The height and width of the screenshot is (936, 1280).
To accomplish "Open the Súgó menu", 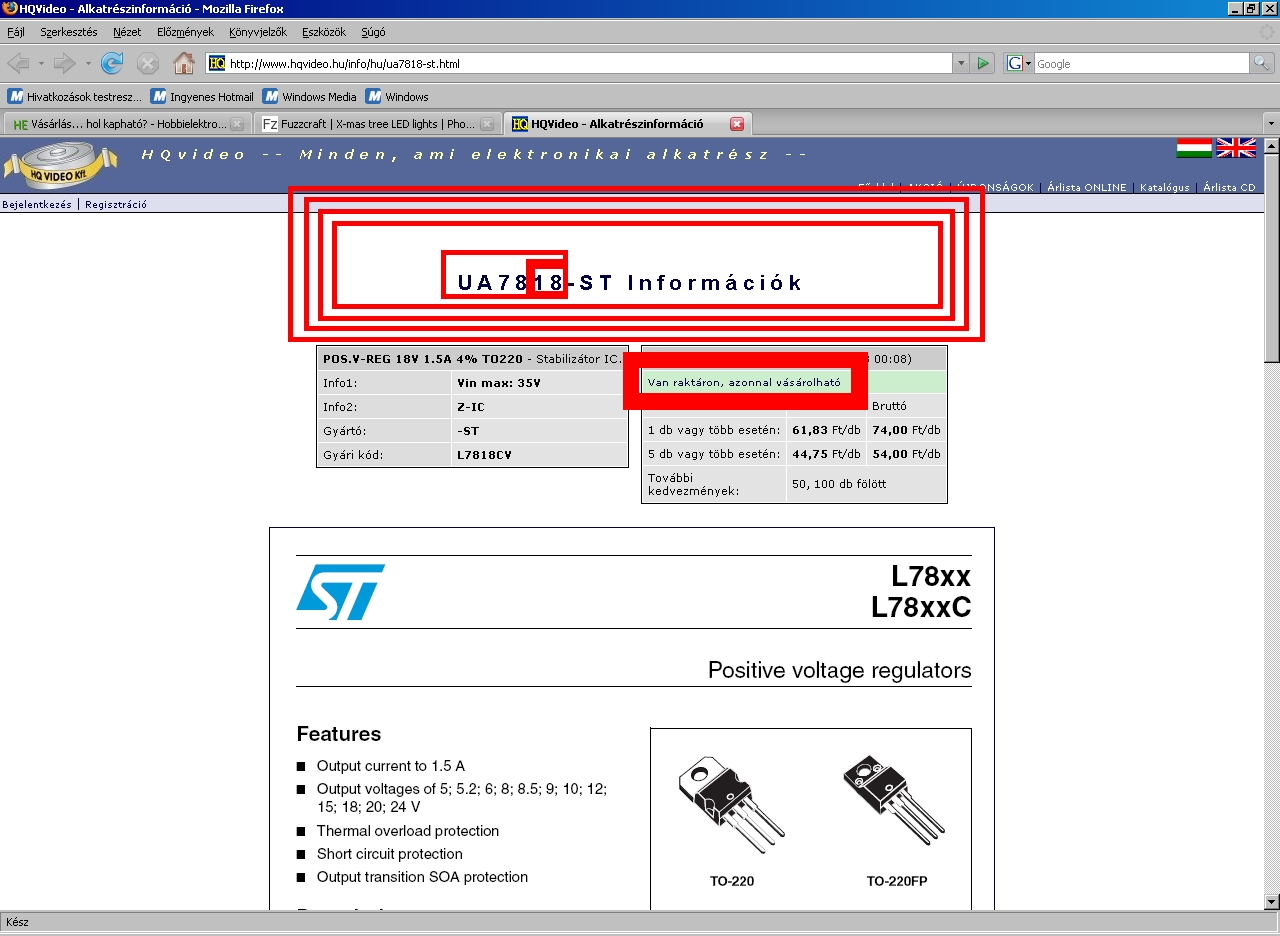I will (373, 32).
